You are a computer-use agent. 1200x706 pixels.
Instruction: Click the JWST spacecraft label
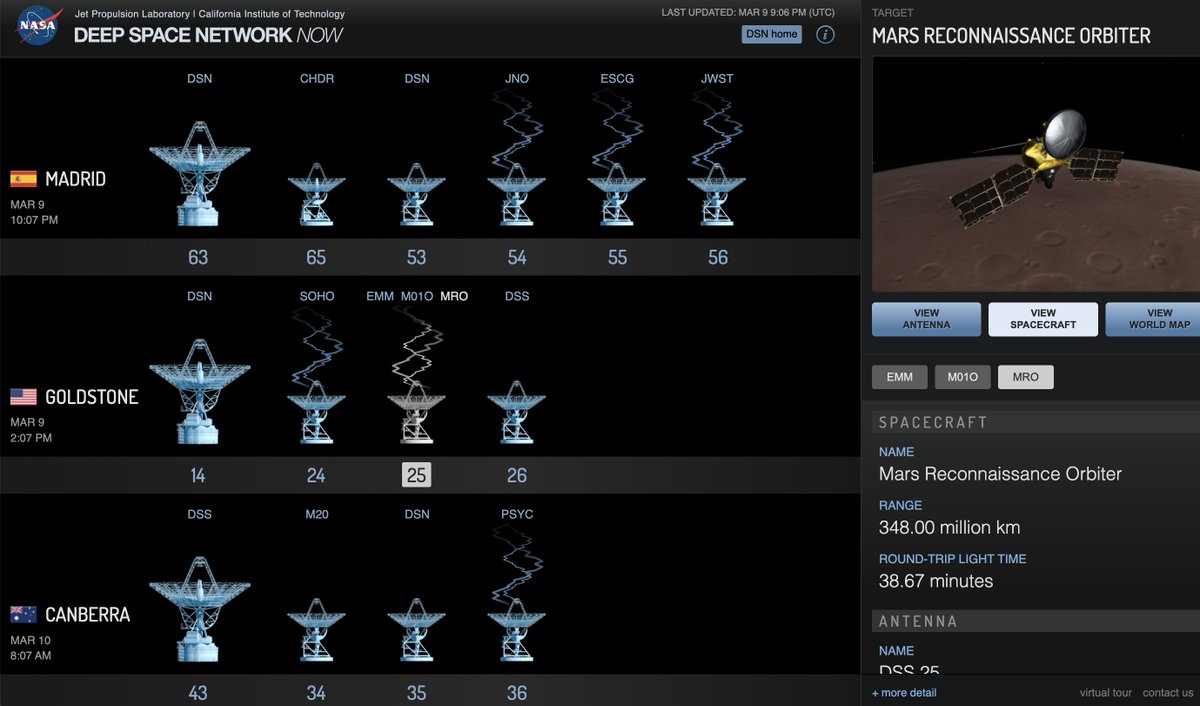pyautogui.click(x=717, y=78)
